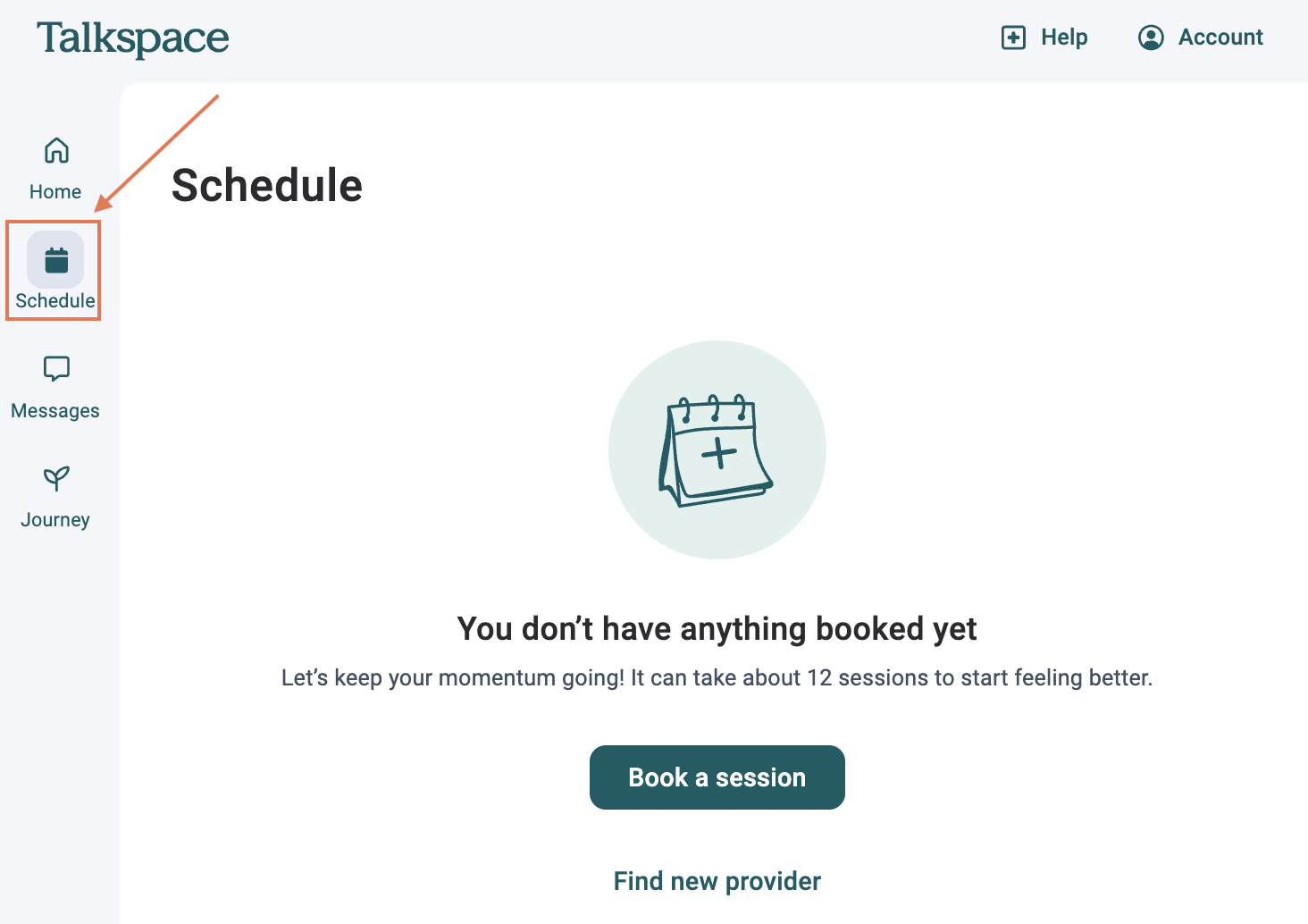This screenshot has width=1308, height=924.
Task: Open the Account text link
Action: (1220, 38)
